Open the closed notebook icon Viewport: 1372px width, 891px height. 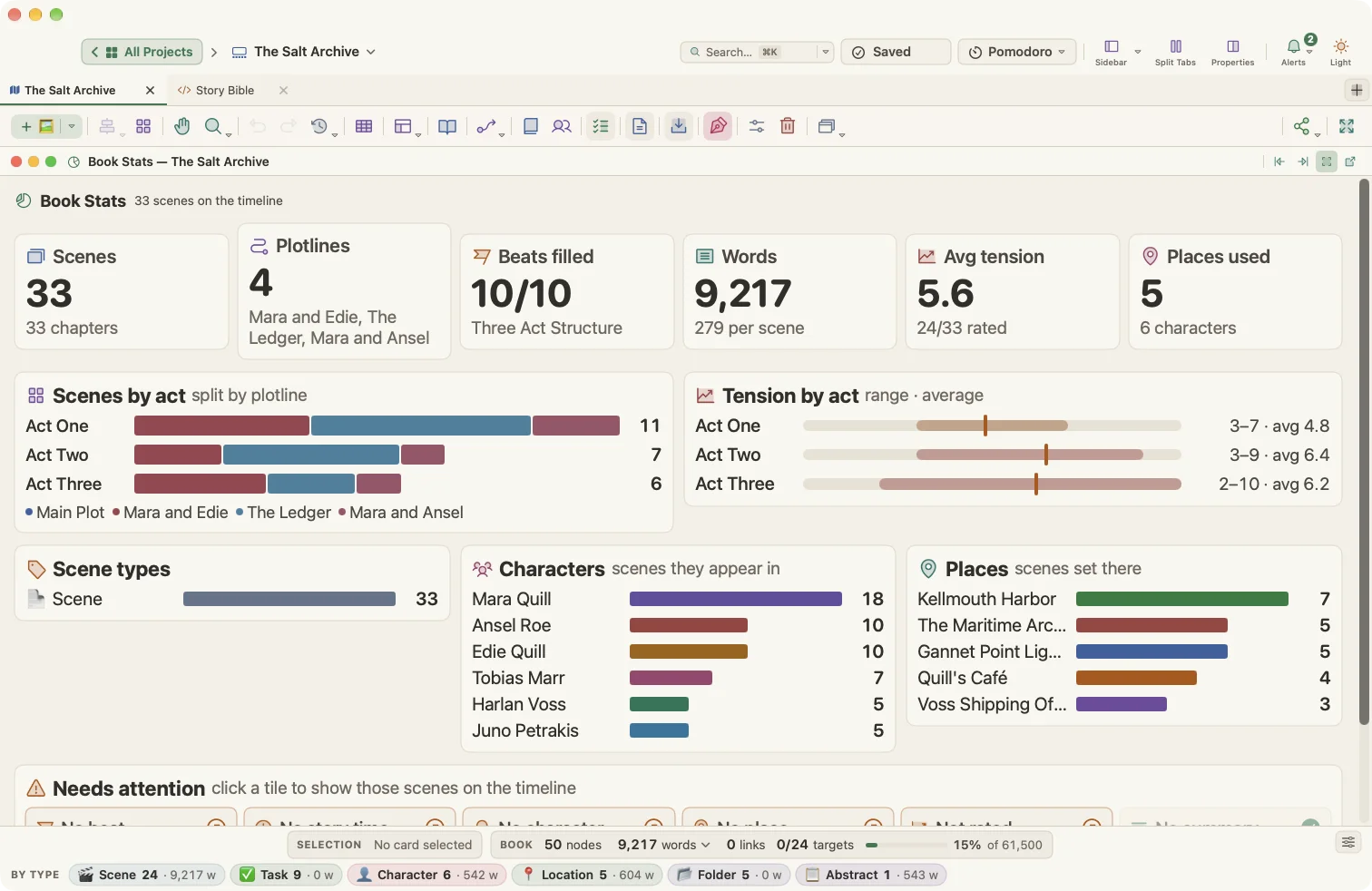pyautogui.click(x=531, y=126)
